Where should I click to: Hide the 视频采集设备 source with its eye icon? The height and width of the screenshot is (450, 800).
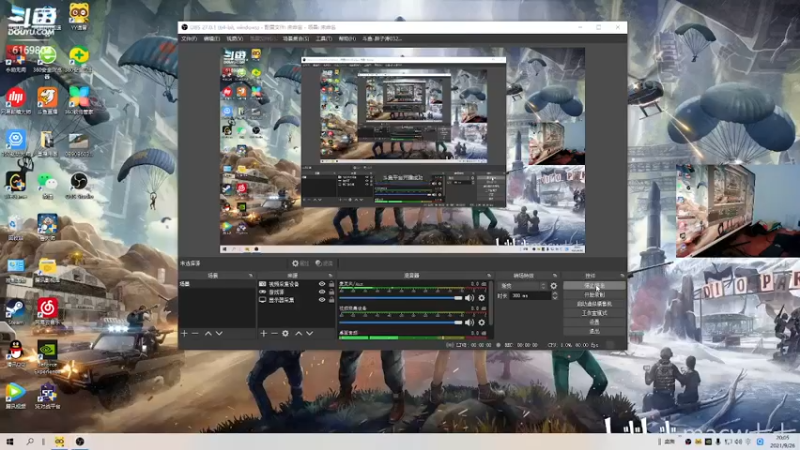click(x=322, y=284)
